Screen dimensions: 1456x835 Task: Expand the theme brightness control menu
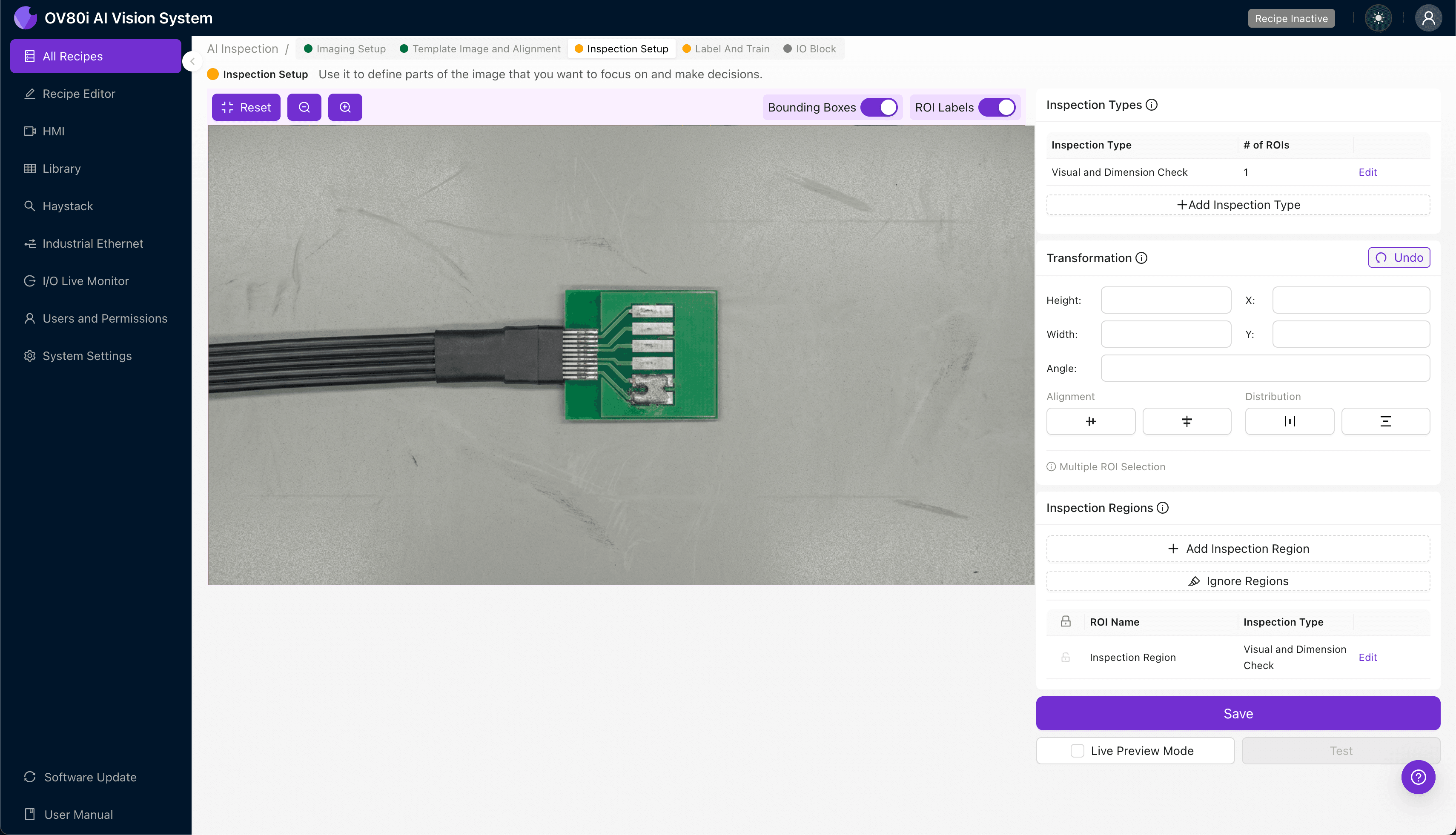pyautogui.click(x=1378, y=18)
